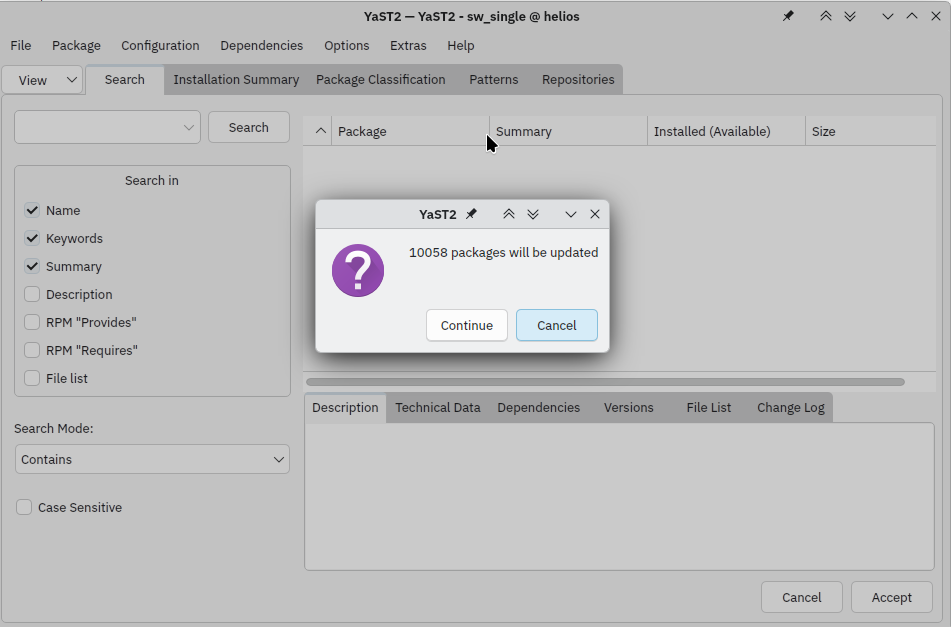Enable RPM "Requires" checkbox
951x627 pixels.
pyautogui.click(x=32, y=350)
